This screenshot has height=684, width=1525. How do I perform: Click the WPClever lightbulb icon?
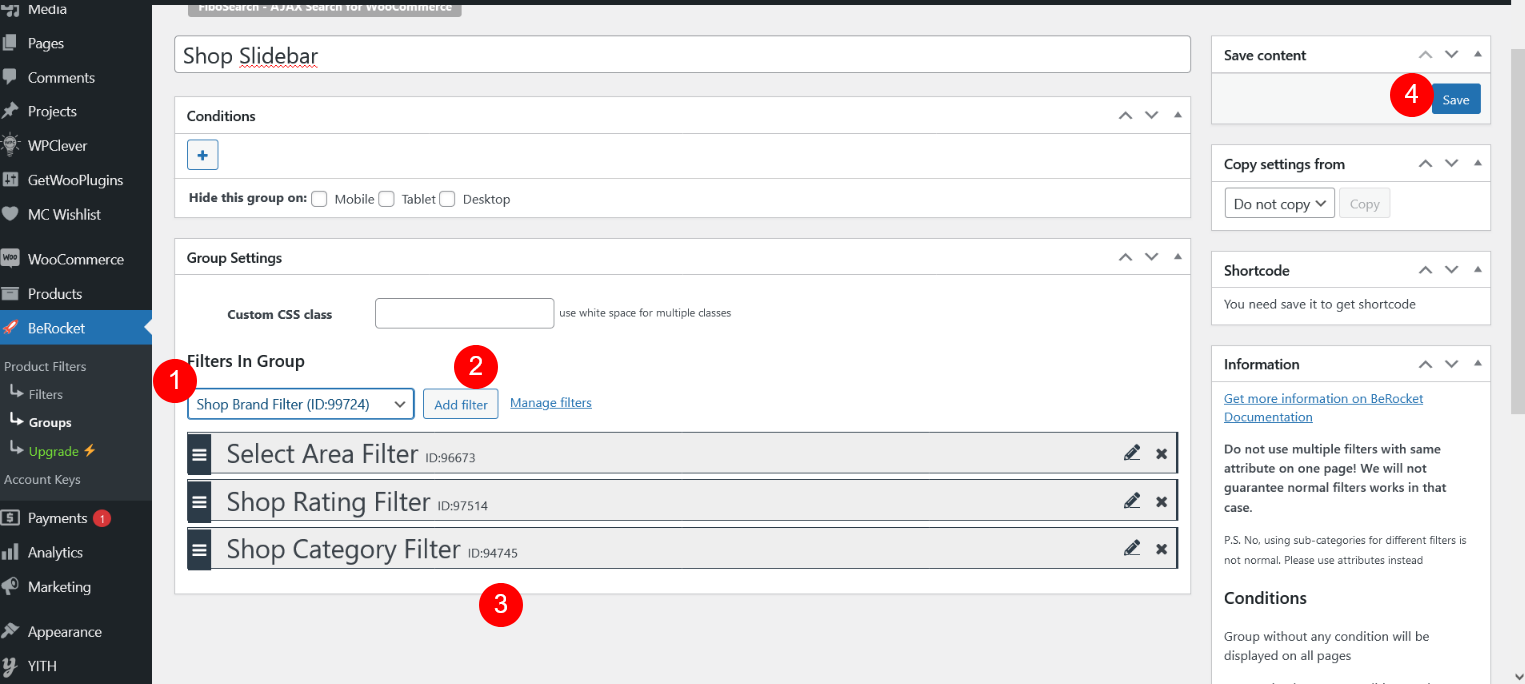pos(10,145)
